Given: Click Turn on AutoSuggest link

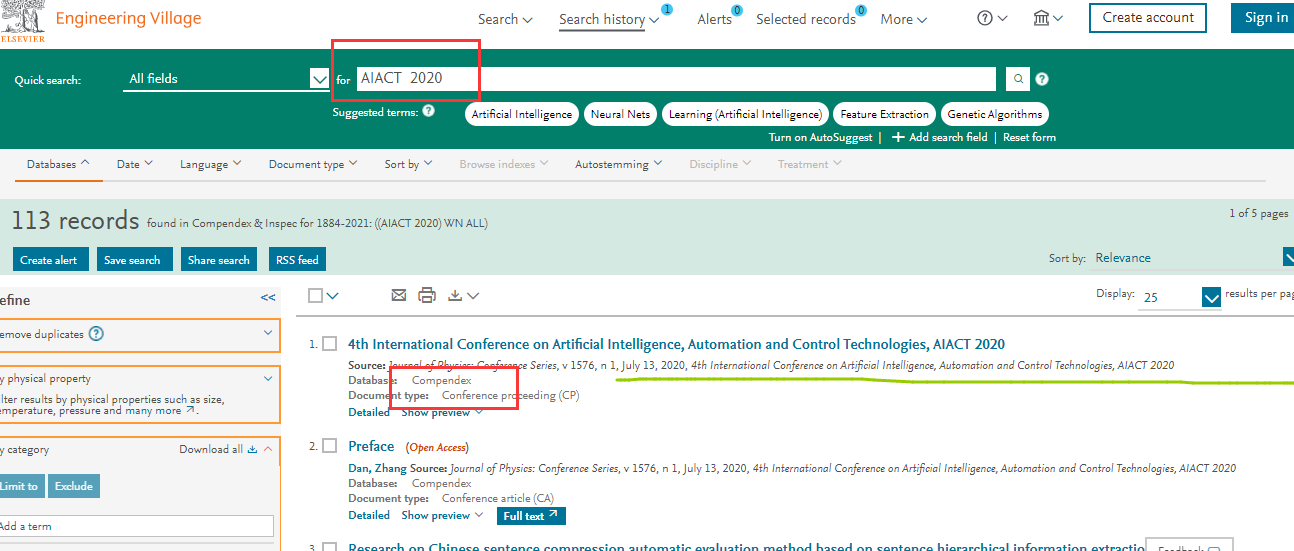Looking at the screenshot, I should click(820, 137).
